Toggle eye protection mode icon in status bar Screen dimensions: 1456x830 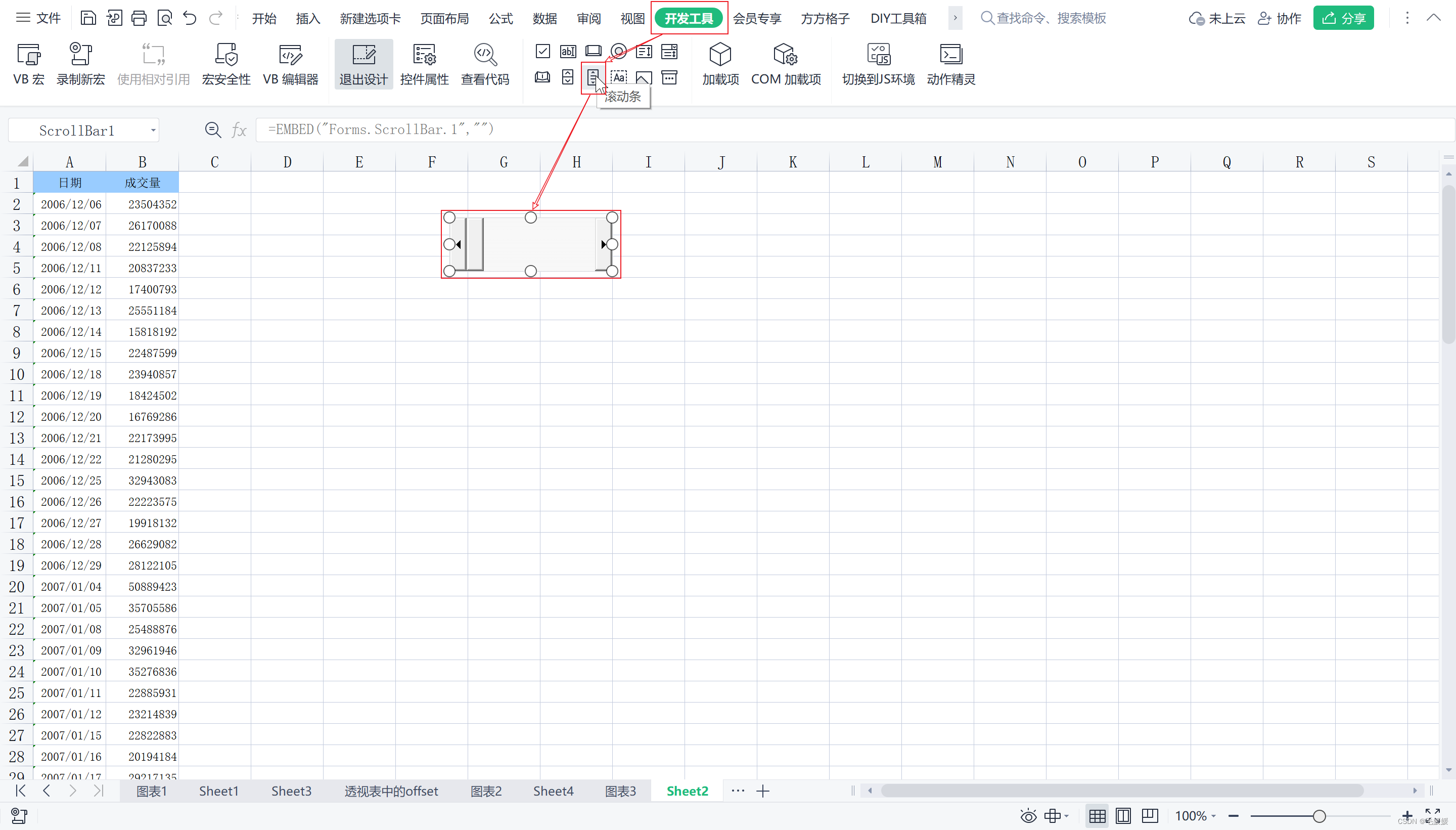1028,816
